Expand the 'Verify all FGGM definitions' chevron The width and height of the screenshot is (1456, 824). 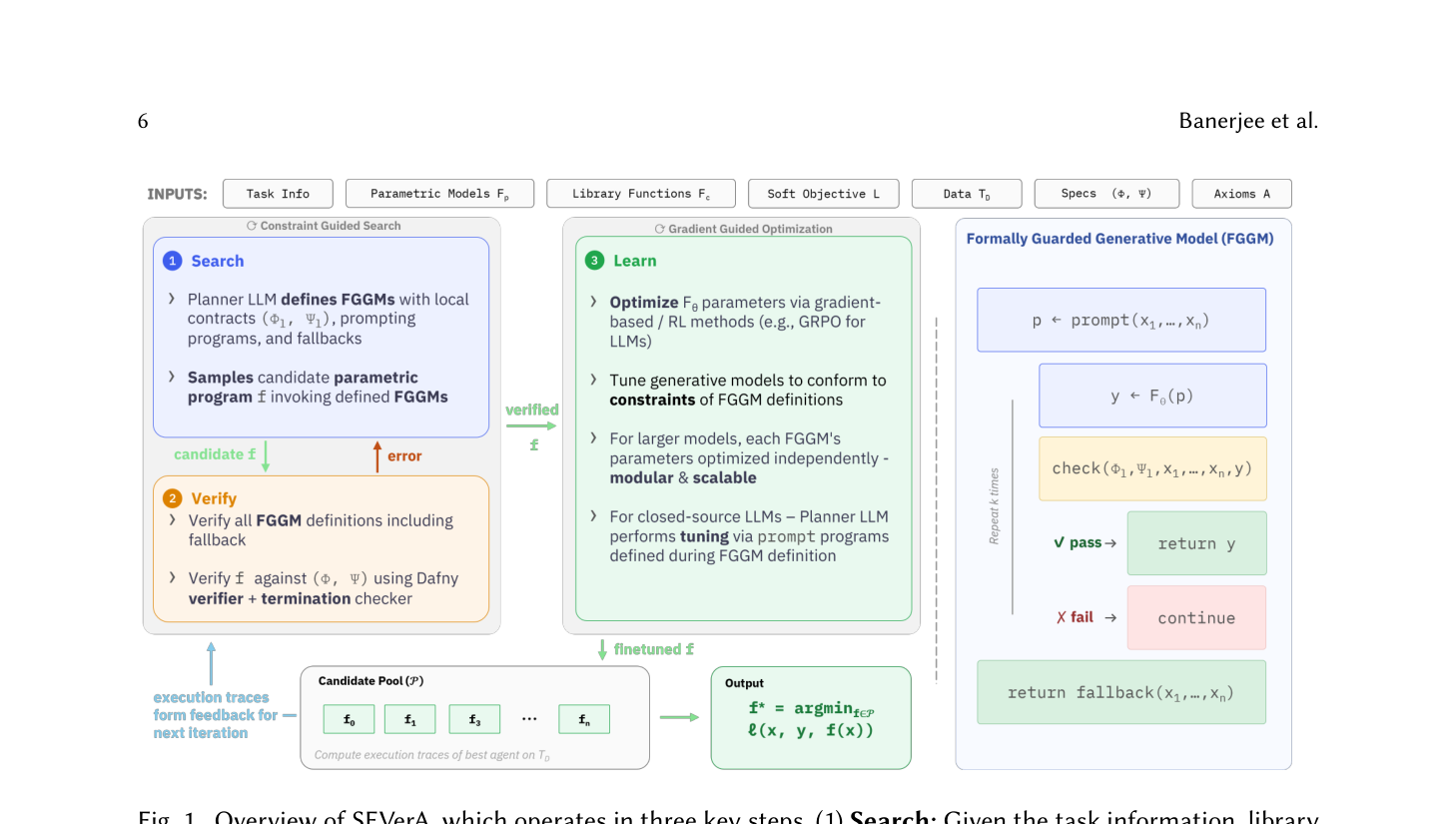click(x=173, y=520)
